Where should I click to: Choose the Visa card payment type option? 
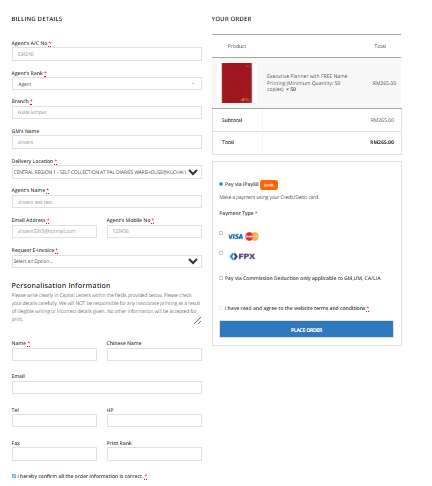pyautogui.click(x=221, y=233)
